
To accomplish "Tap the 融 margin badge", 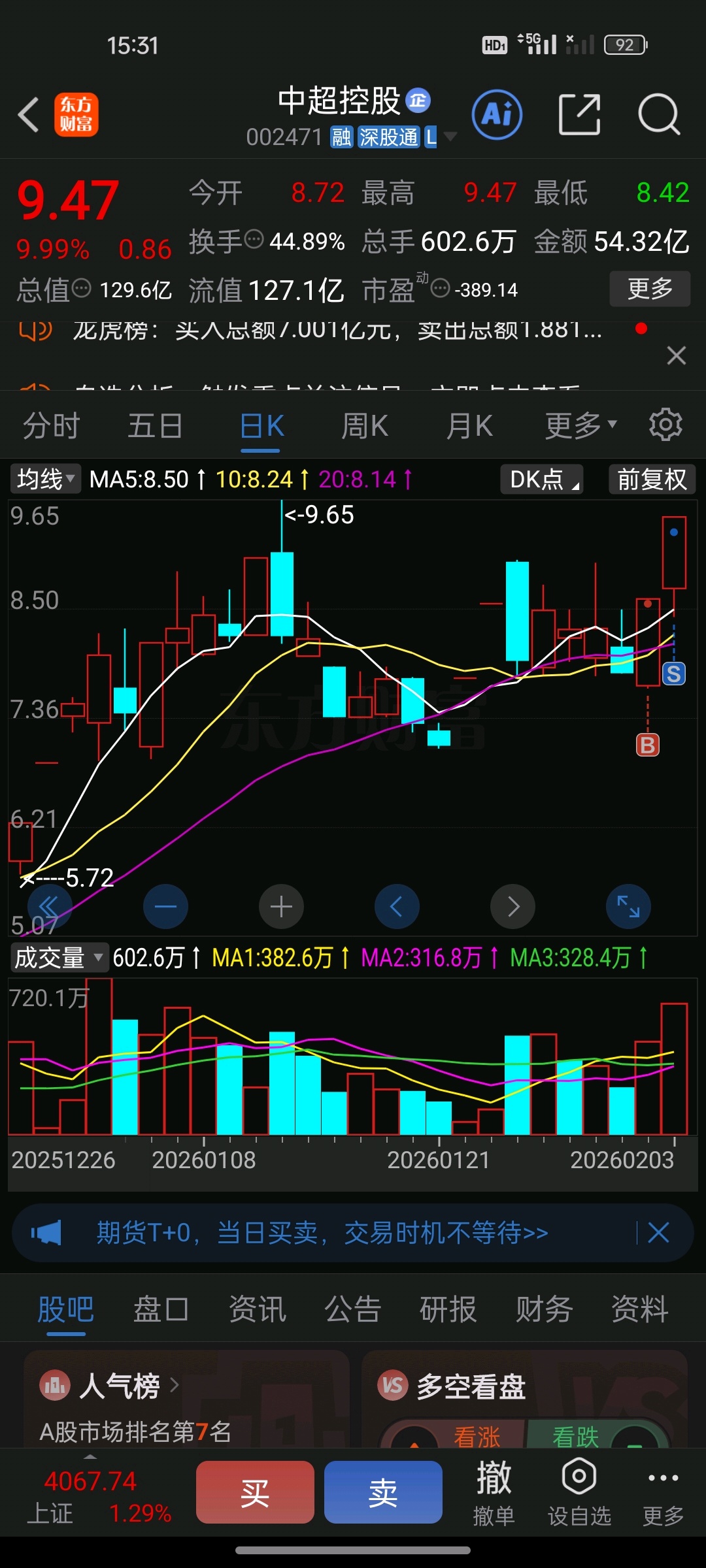I will (x=341, y=137).
